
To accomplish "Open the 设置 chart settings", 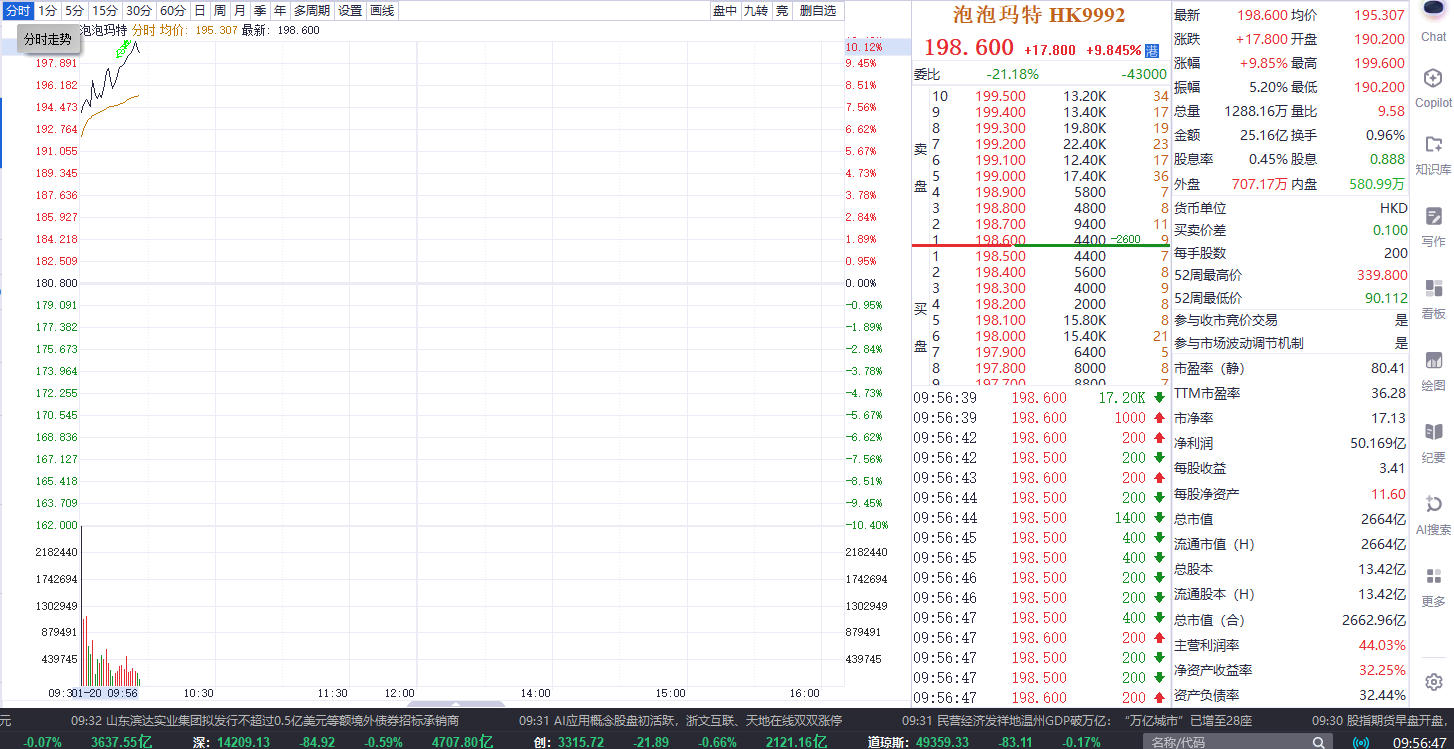I will click(x=349, y=10).
